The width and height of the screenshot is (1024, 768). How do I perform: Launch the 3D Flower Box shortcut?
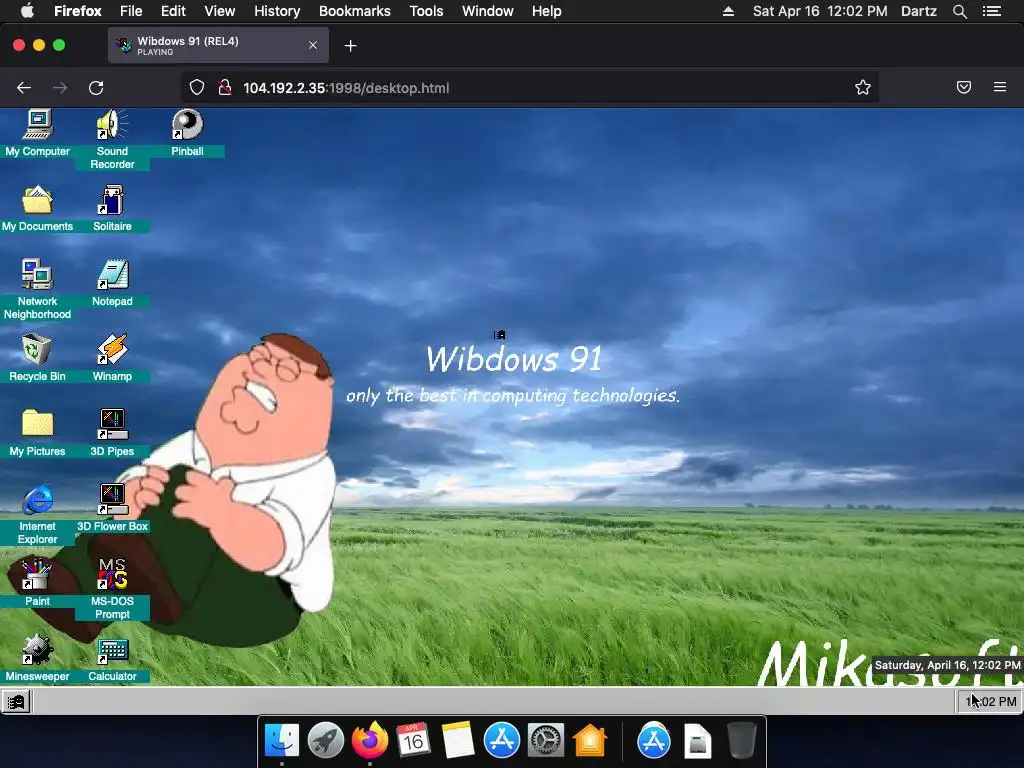click(x=112, y=508)
